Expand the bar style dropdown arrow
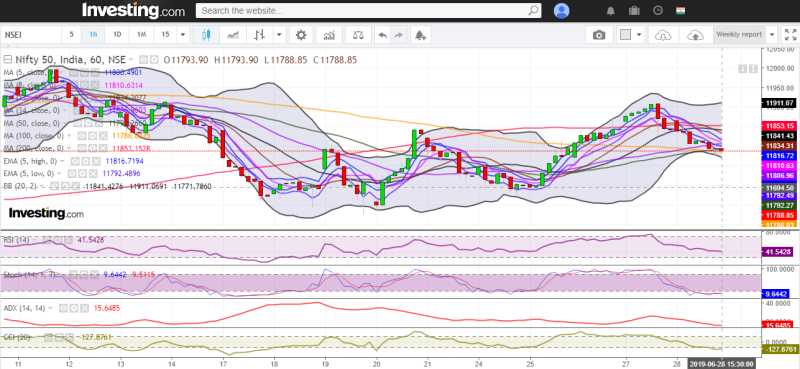The width and height of the screenshot is (800, 369). click(x=279, y=35)
